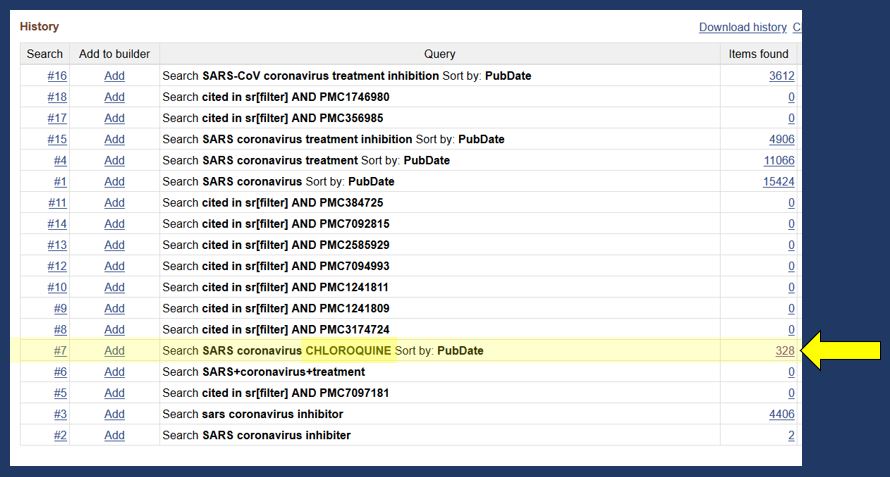The height and width of the screenshot is (477, 890).
Task: Add chloroquine search #7 to builder
Action: 114,351
